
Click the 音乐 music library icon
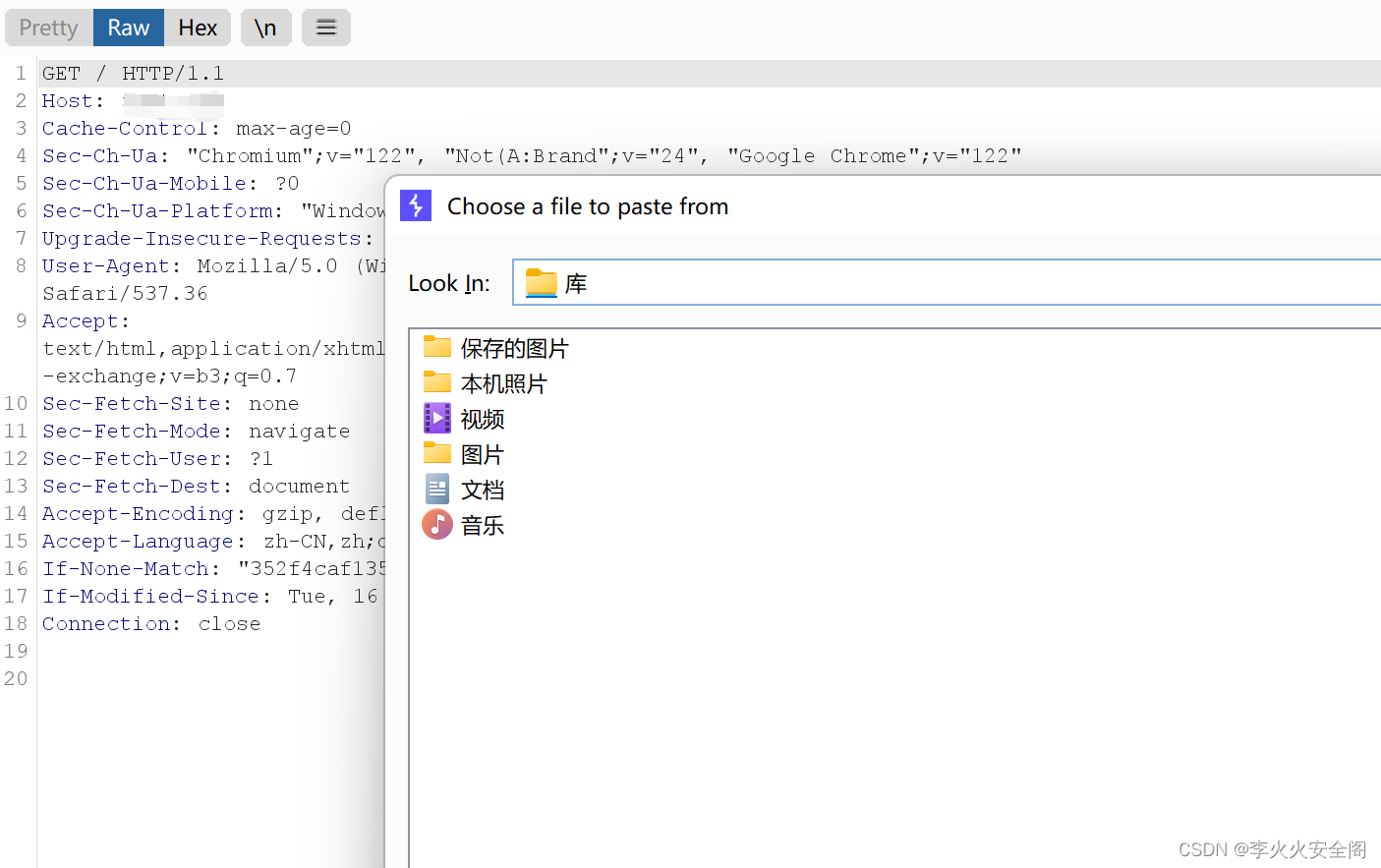437,524
